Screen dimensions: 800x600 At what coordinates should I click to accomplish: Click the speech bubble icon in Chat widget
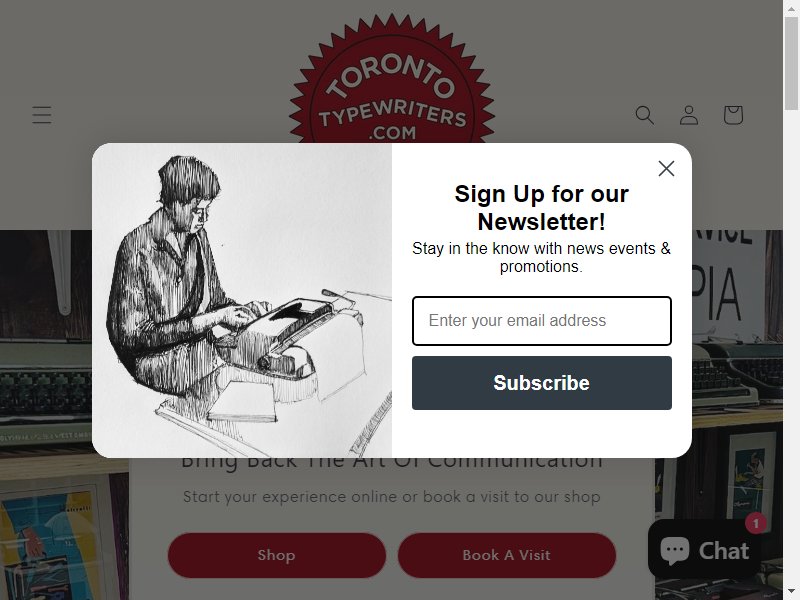tap(674, 551)
